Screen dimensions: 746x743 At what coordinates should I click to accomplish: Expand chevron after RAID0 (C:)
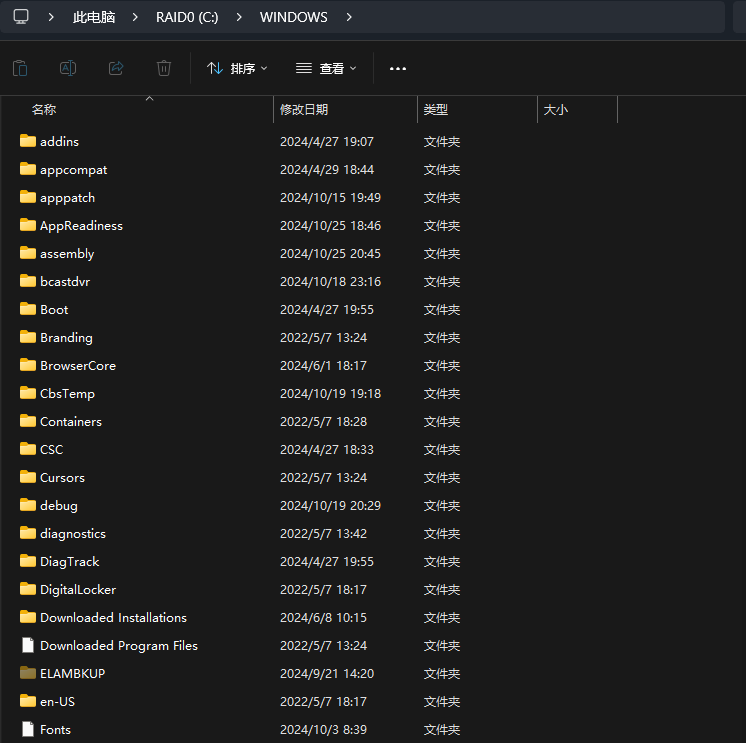tap(239, 17)
